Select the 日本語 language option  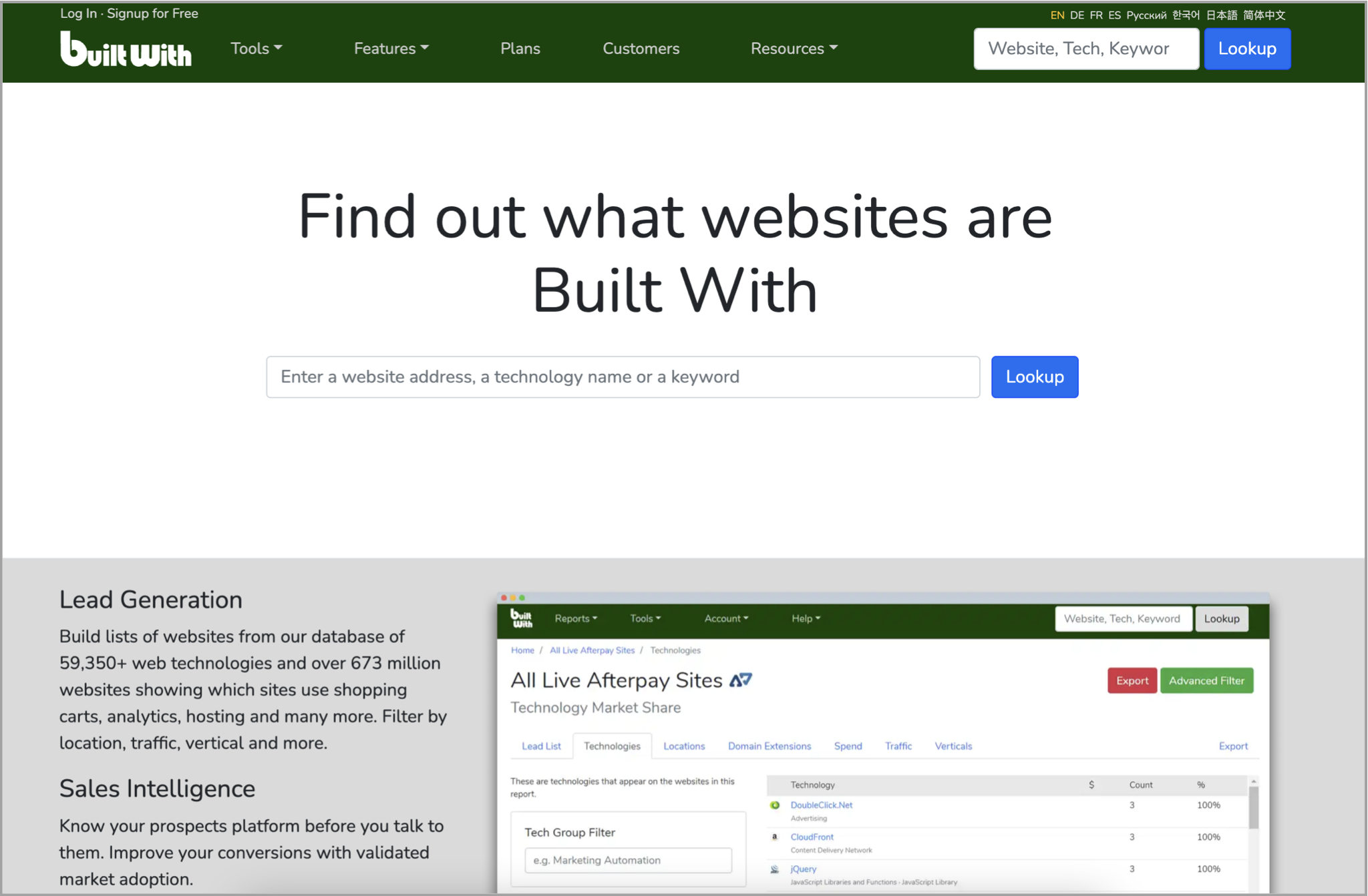[1221, 15]
